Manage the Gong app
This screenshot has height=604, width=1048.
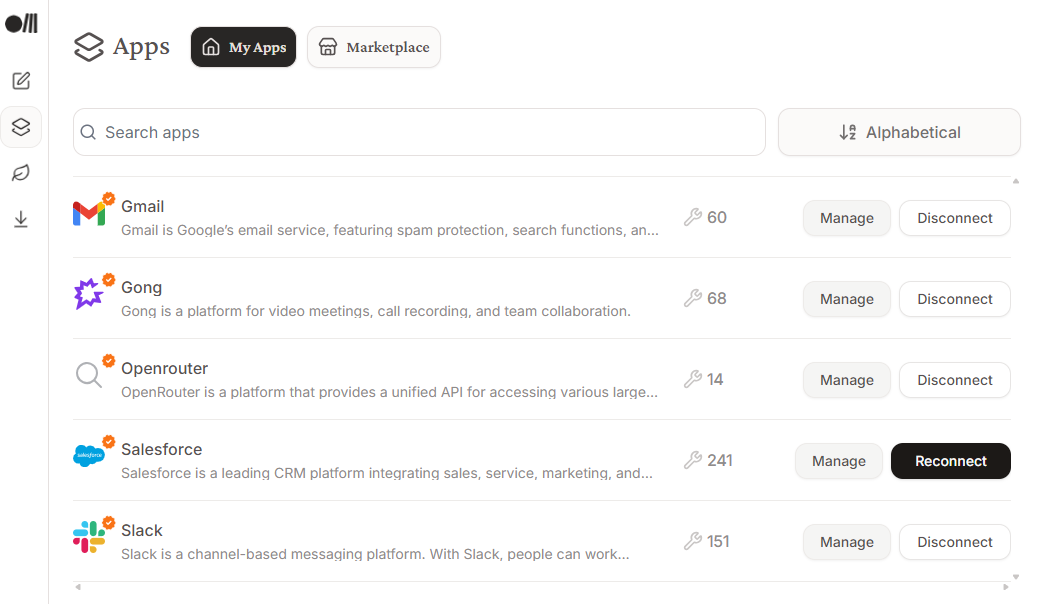[x=847, y=299]
